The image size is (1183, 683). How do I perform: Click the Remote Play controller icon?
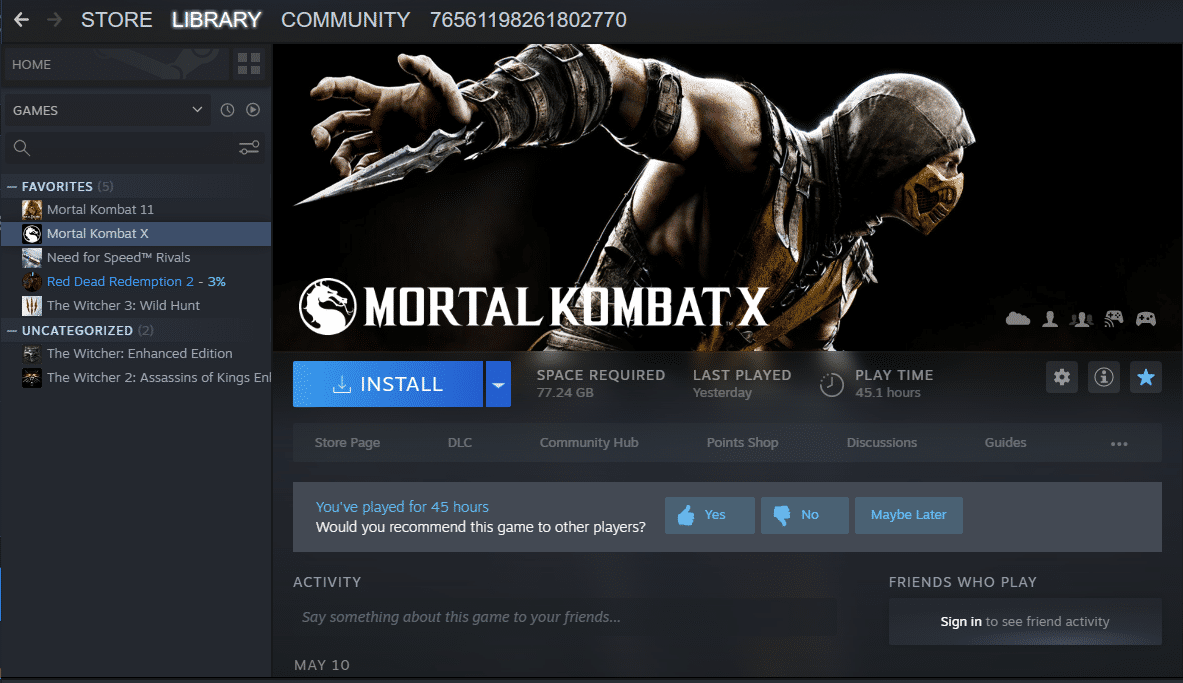pos(1114,318)
